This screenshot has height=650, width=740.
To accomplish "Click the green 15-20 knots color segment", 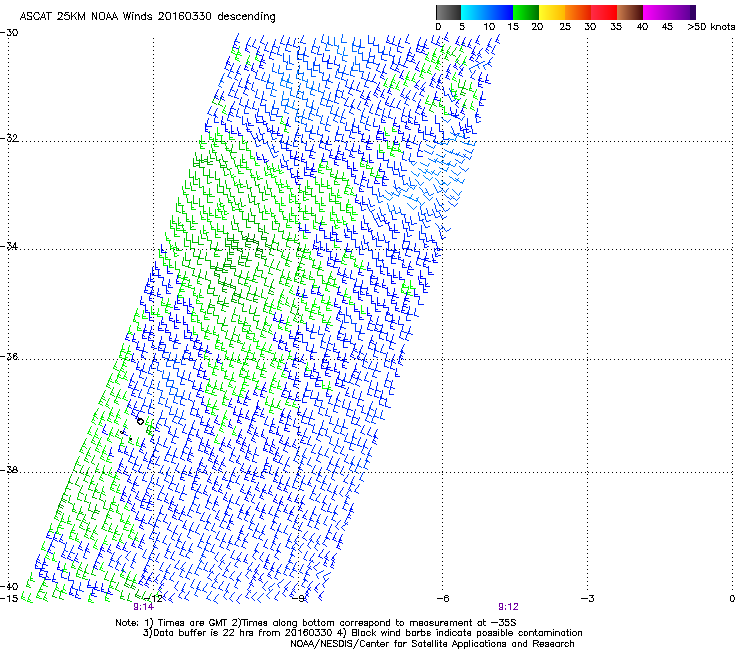I will 526,12.
